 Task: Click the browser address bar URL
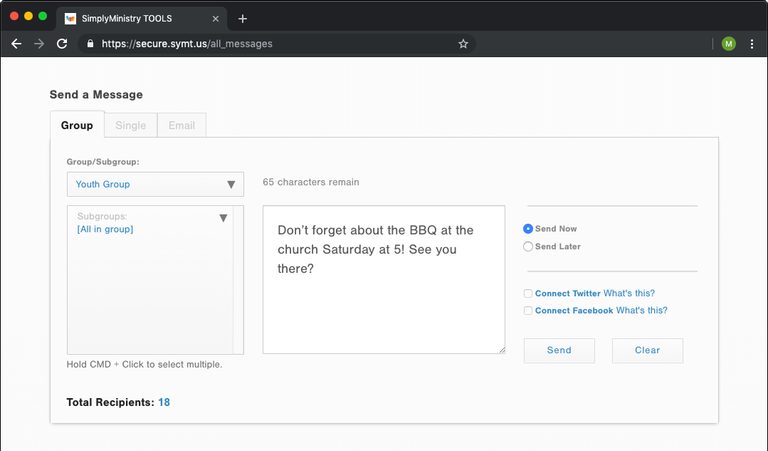[187, 44]
